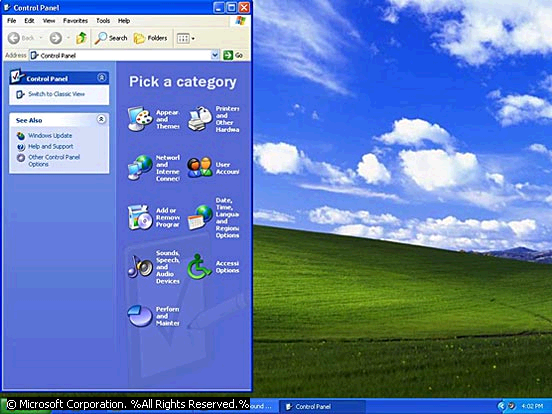The height and width of the screenshot is (414, 552).
Task: Open the Help menu
Action: [x=124, y=21]
